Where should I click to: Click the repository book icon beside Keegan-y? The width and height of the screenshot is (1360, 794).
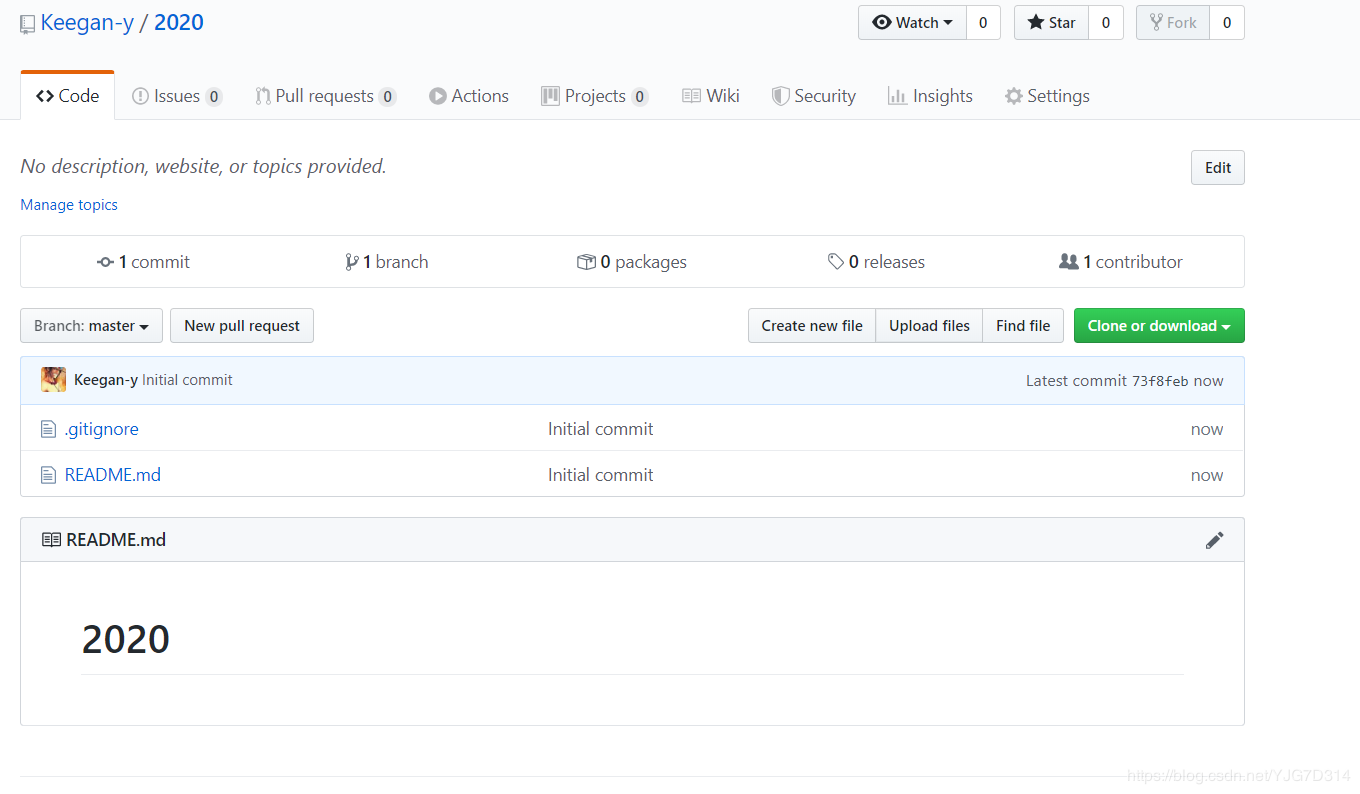(x=28, y=24)
